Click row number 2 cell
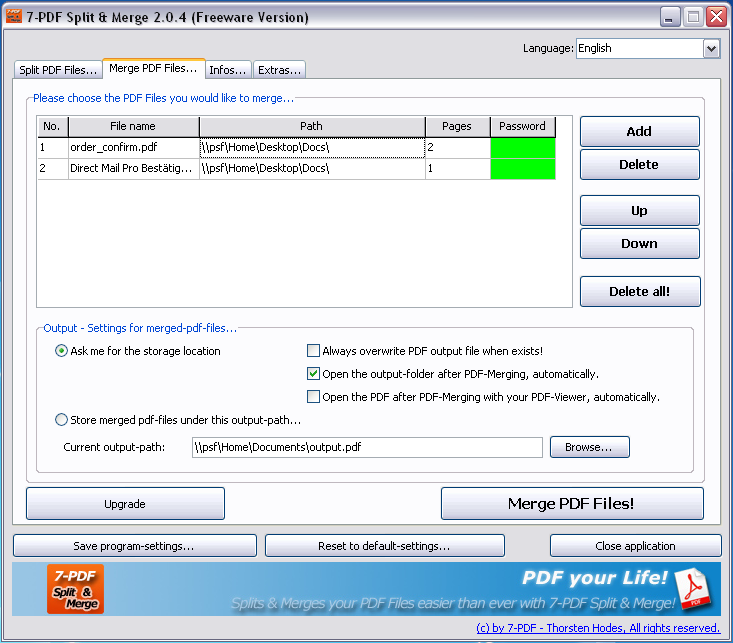 pos(53,169)
